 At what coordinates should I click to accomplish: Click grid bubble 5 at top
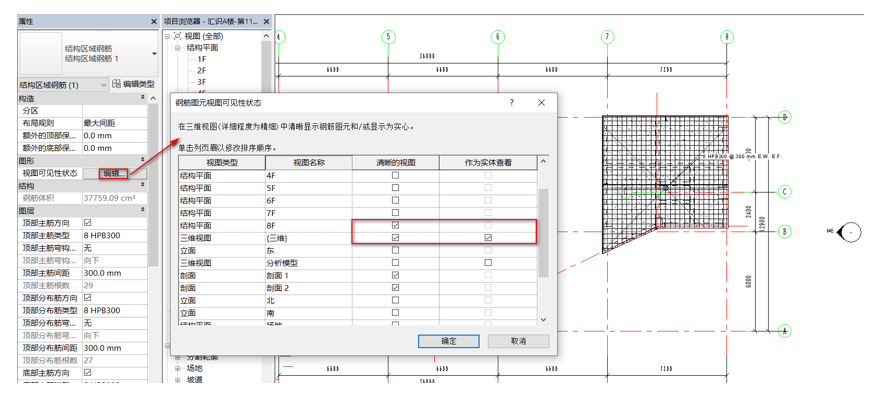[388, 37]
